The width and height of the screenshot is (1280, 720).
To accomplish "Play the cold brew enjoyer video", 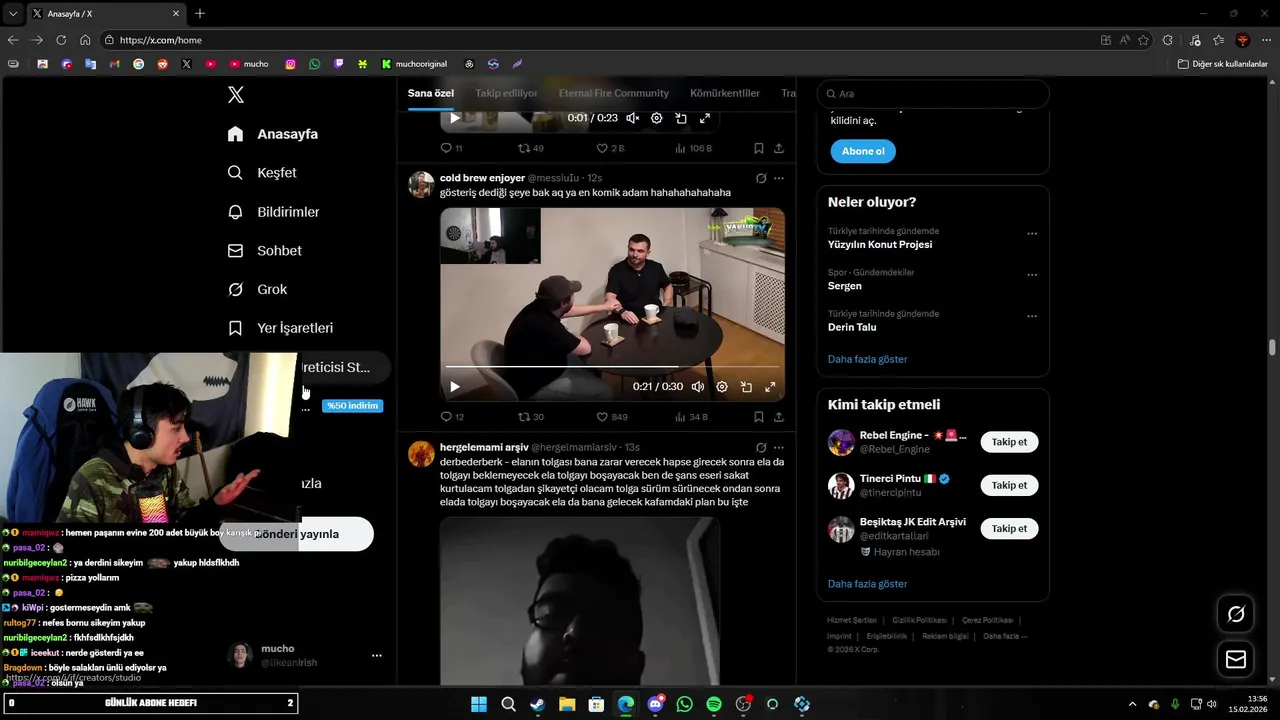I will pos(455,387).
